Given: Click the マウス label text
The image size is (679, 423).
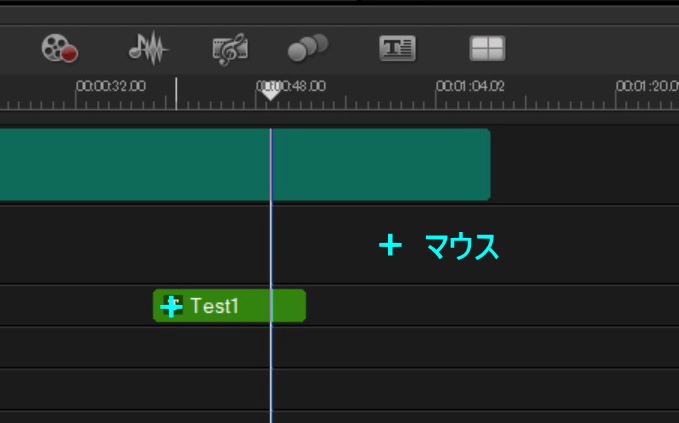Looking at the screenshot, I should [461, 246].
